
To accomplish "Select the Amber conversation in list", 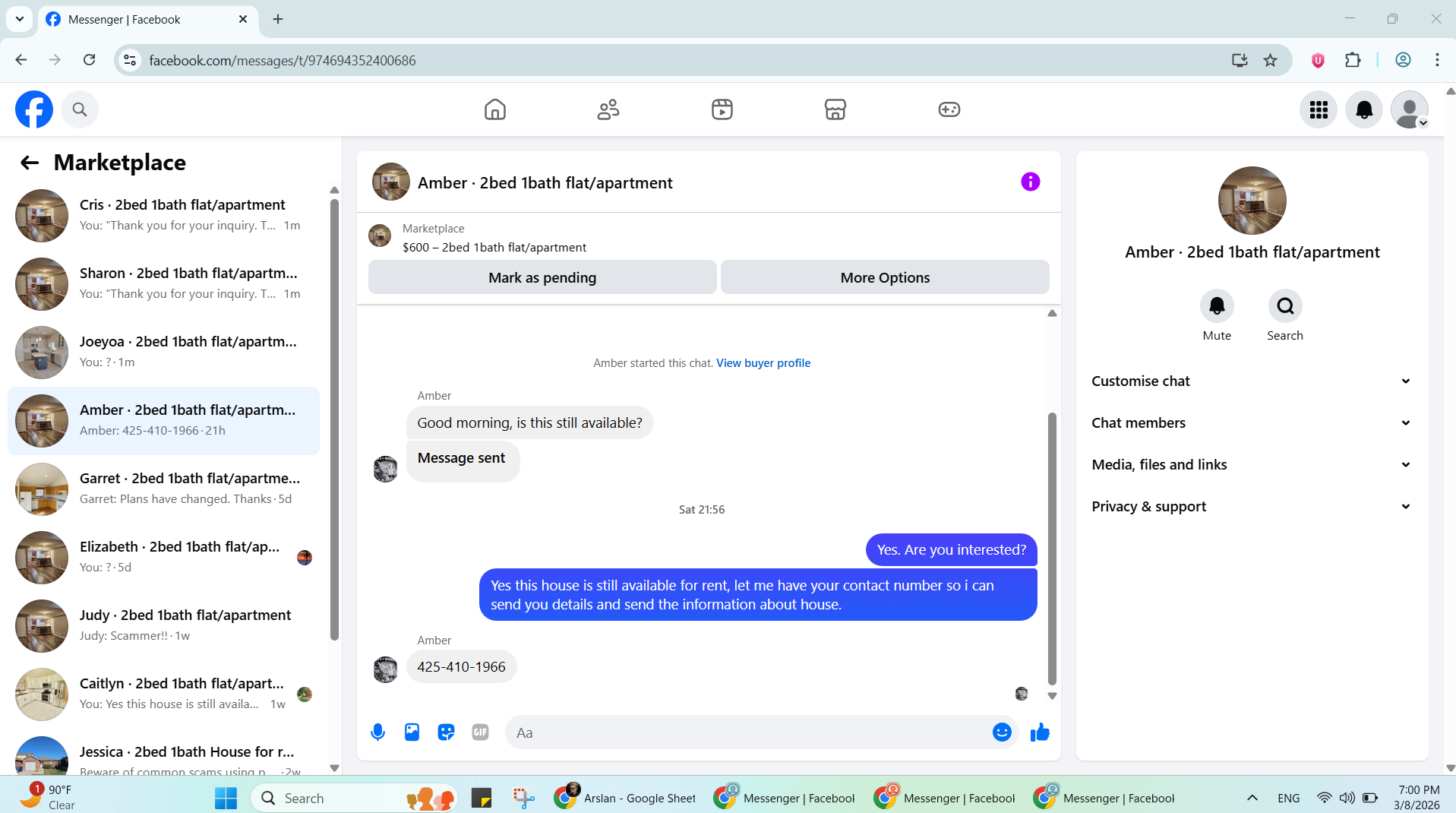I will tap(163, 421).
